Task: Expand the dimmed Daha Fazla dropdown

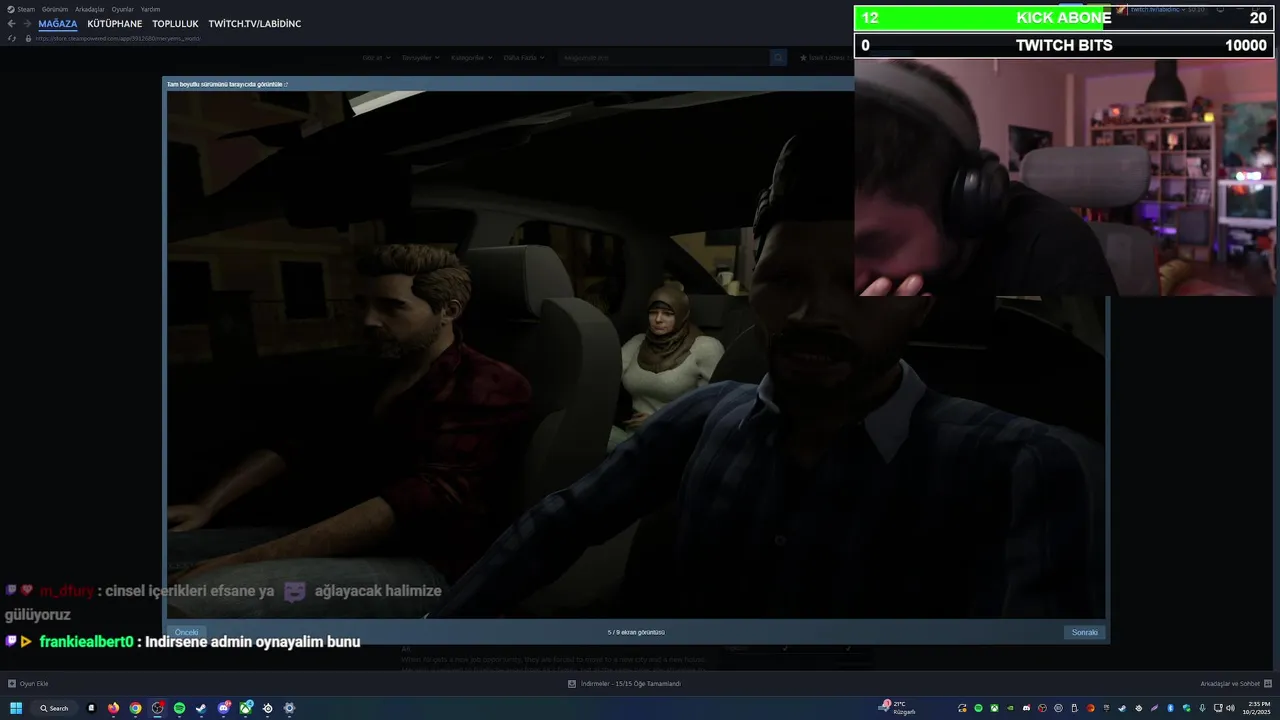Action: coord(524,58)
